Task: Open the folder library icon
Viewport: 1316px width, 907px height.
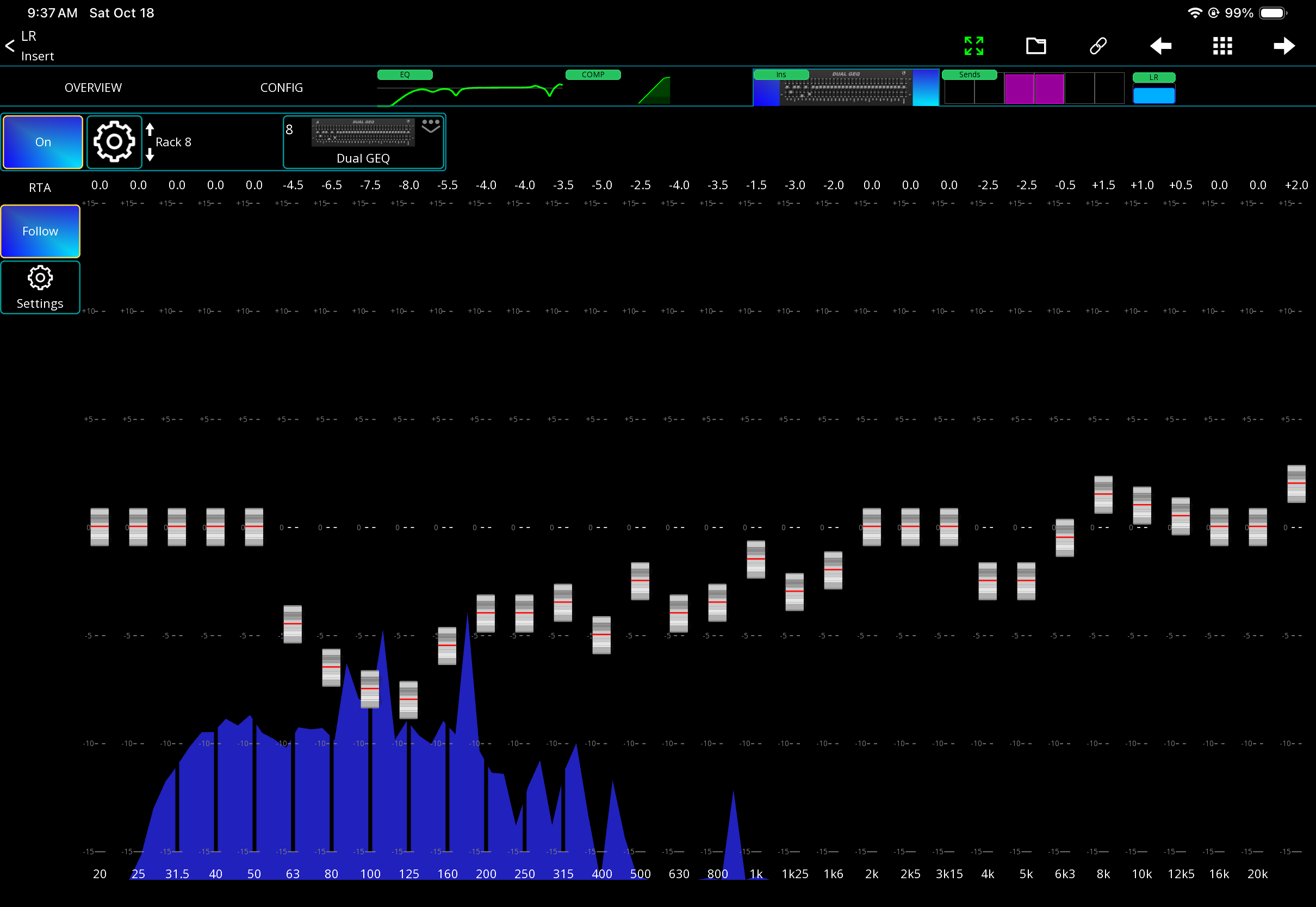Action: click(x=1036, y=46)
